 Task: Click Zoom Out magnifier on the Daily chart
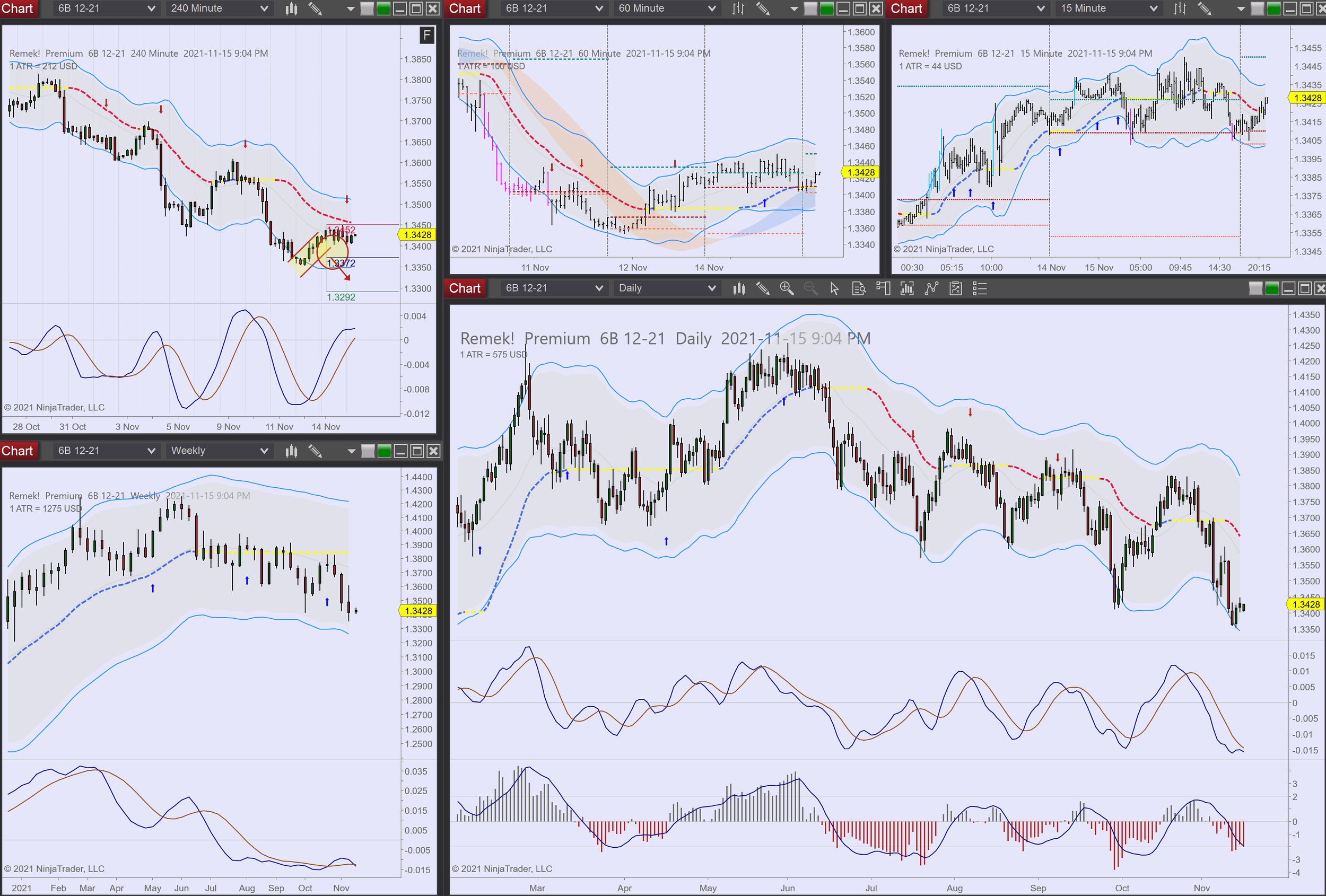coord(811,288)
